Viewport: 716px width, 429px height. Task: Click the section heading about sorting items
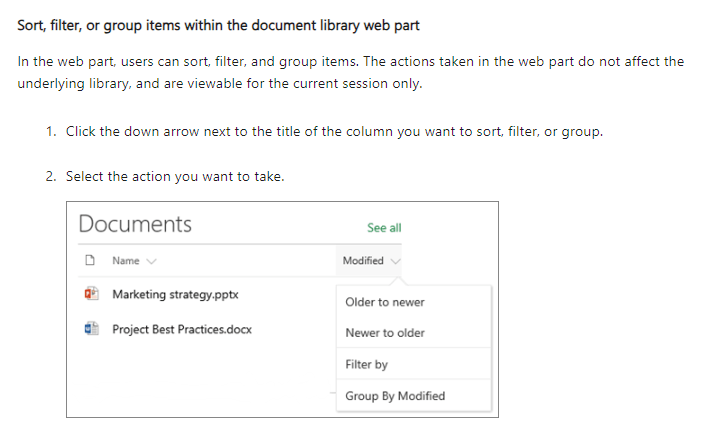click(x=218, y=25)
